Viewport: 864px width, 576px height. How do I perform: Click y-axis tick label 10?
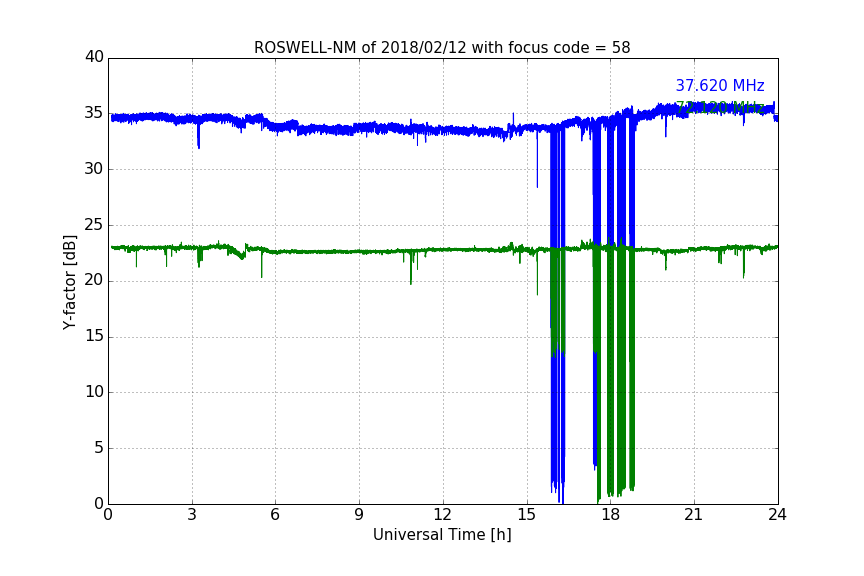click(x=94, y=392)
